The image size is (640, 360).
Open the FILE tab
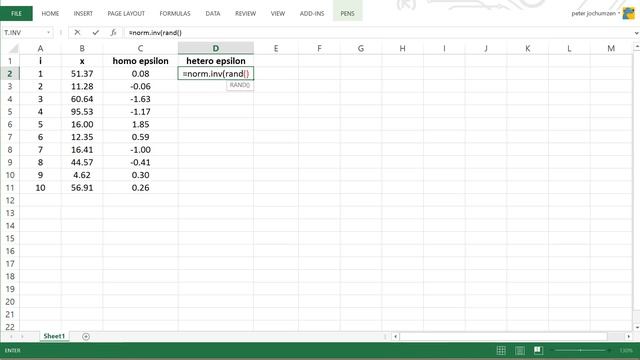click(x=16, y=13)
